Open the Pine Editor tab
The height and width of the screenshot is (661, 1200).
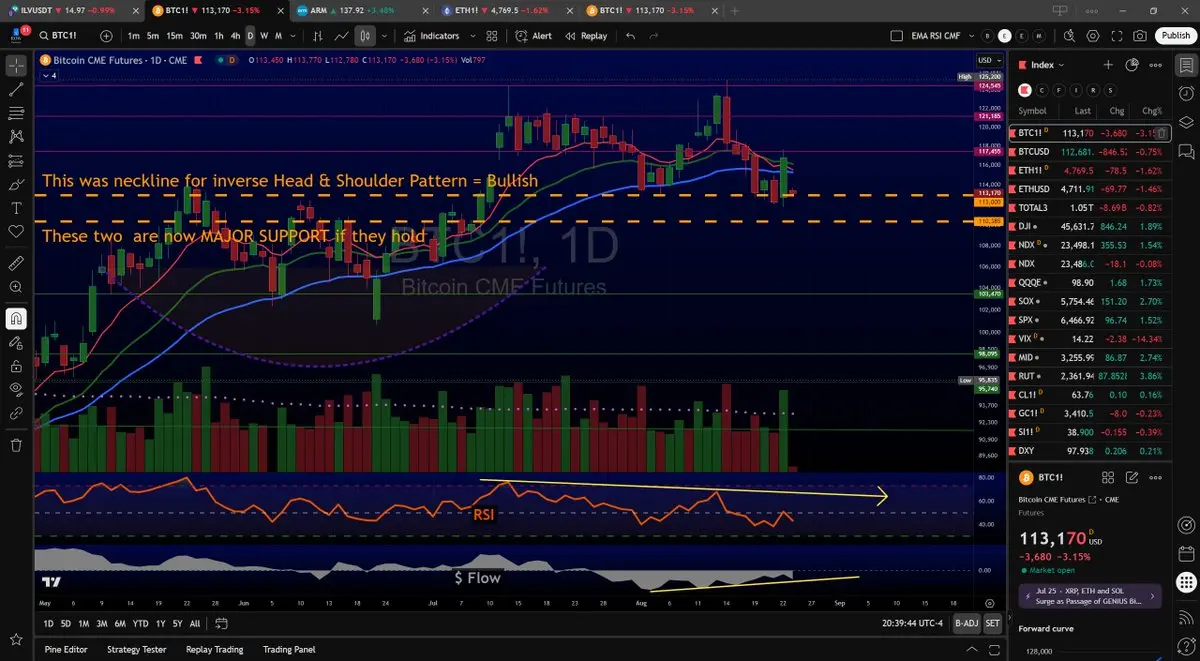point(66,649)
